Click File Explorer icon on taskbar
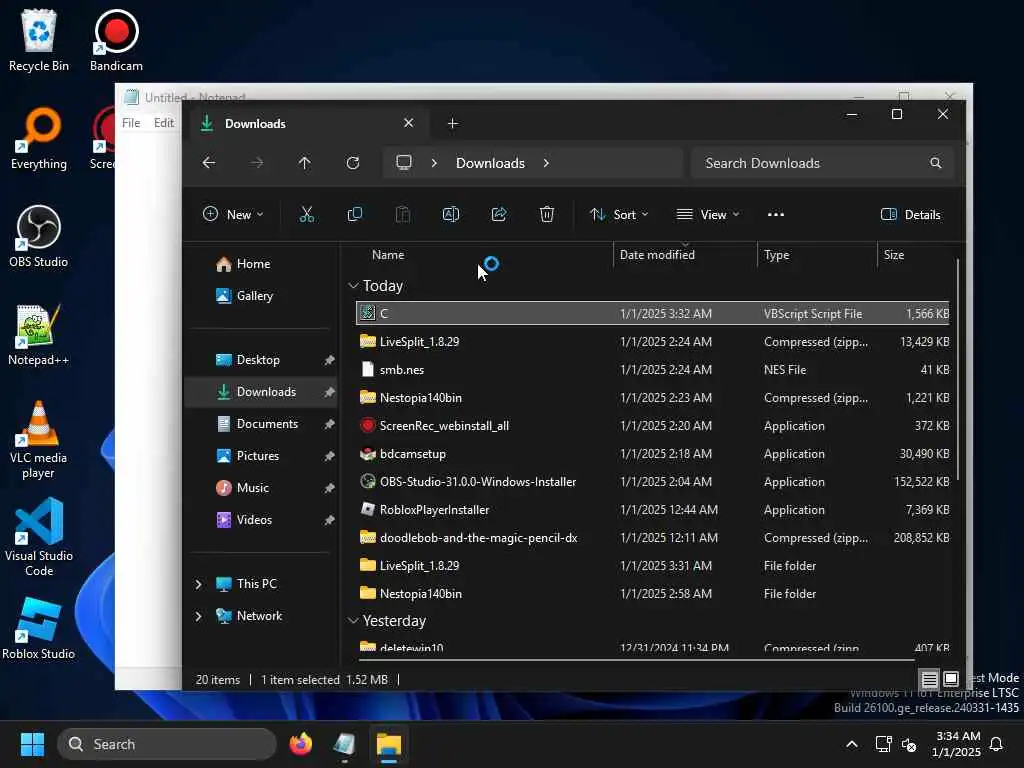Viewport: 1024px width, 768px height. coord(389,744)
